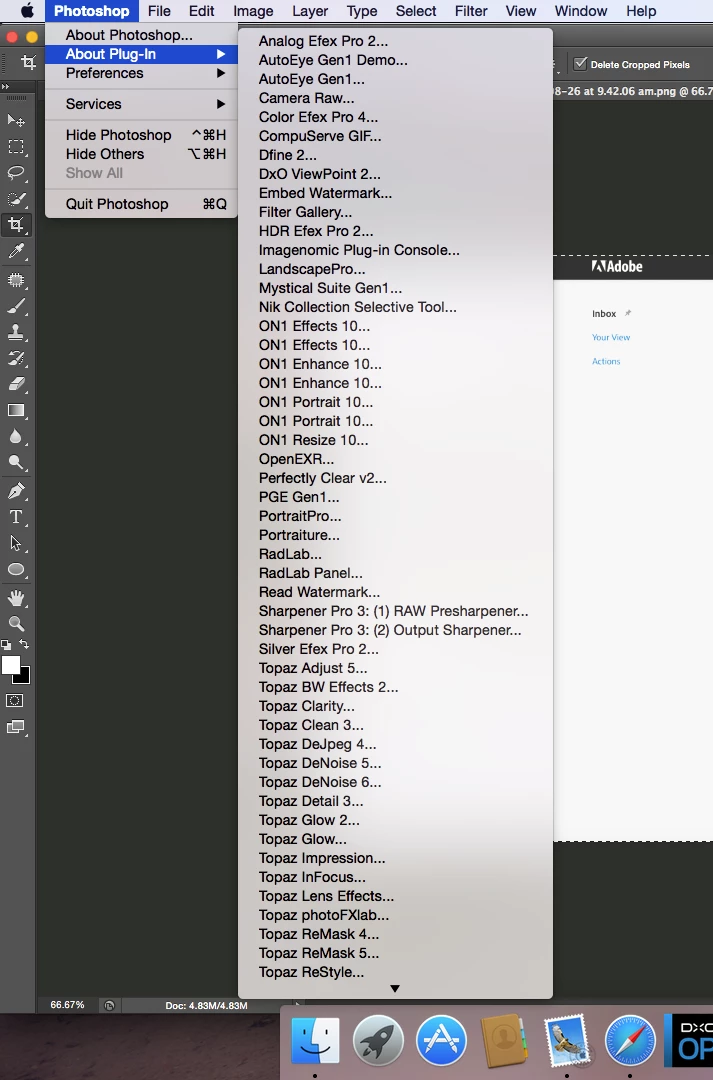Open the Apple menu
The width and height of the screenshot is (713, 1080).
[x=27, y=11]
